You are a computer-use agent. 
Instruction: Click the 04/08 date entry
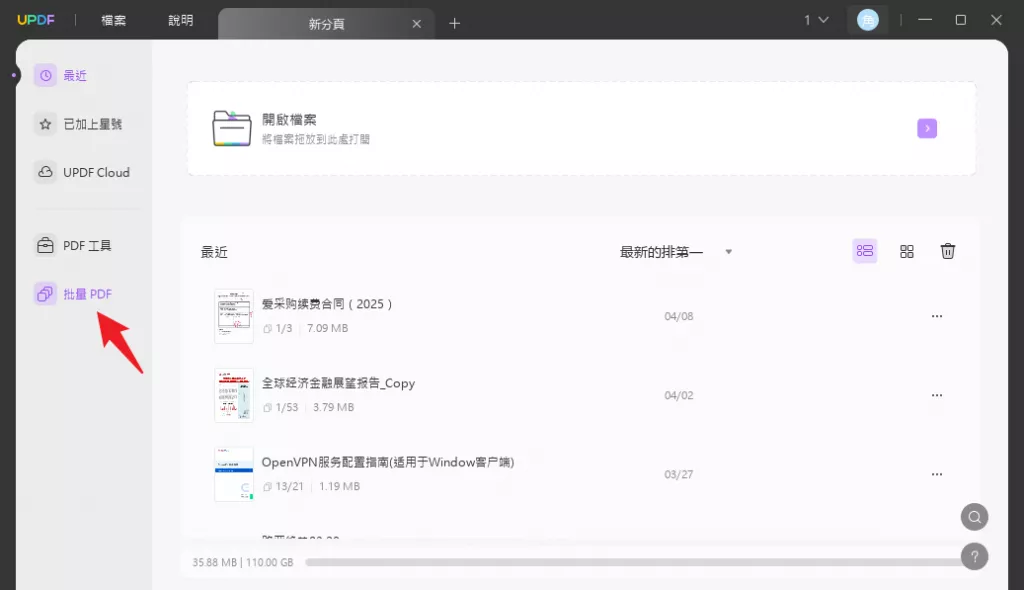point(679,316)
